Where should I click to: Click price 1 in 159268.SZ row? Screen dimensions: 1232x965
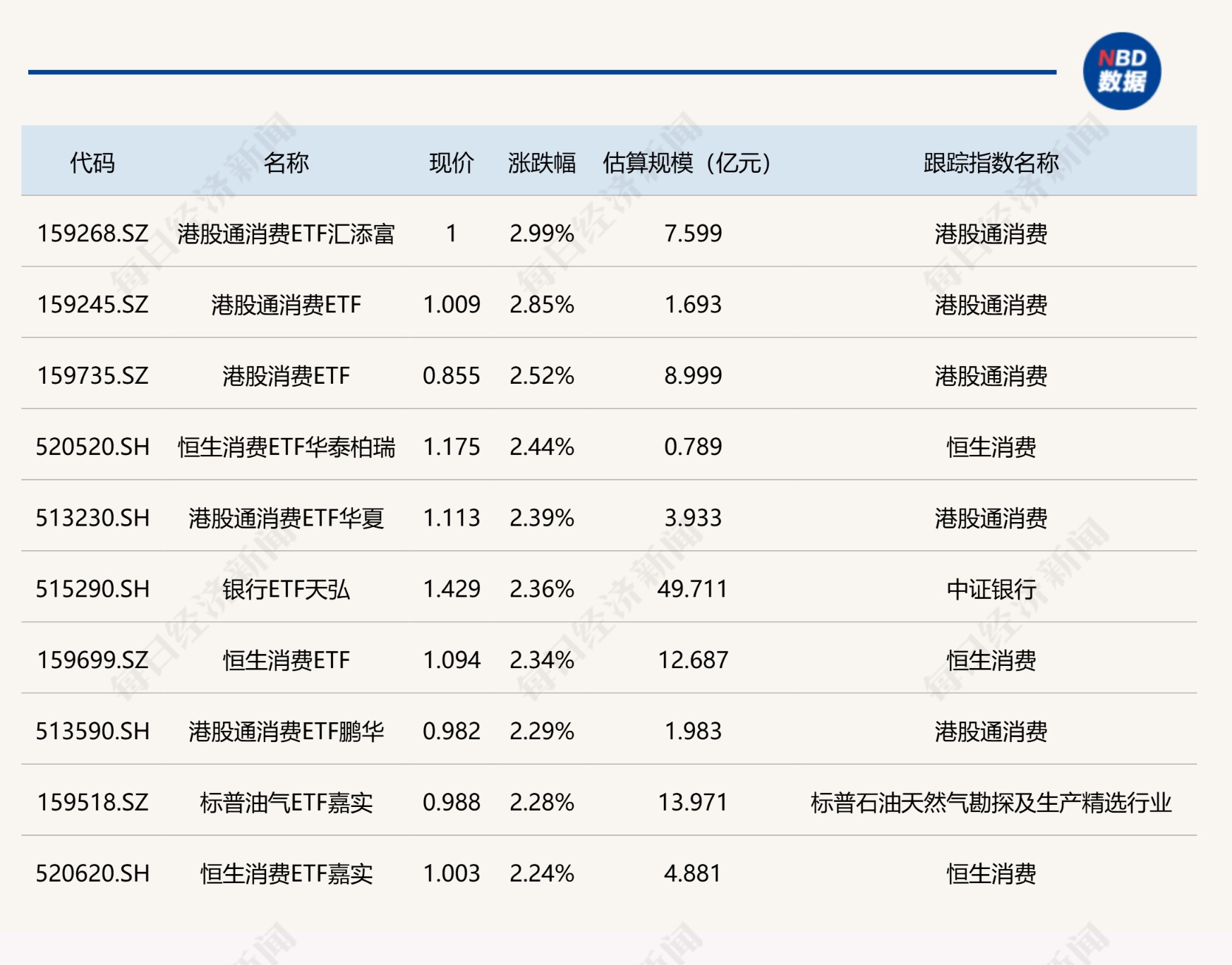pos(452,233)
